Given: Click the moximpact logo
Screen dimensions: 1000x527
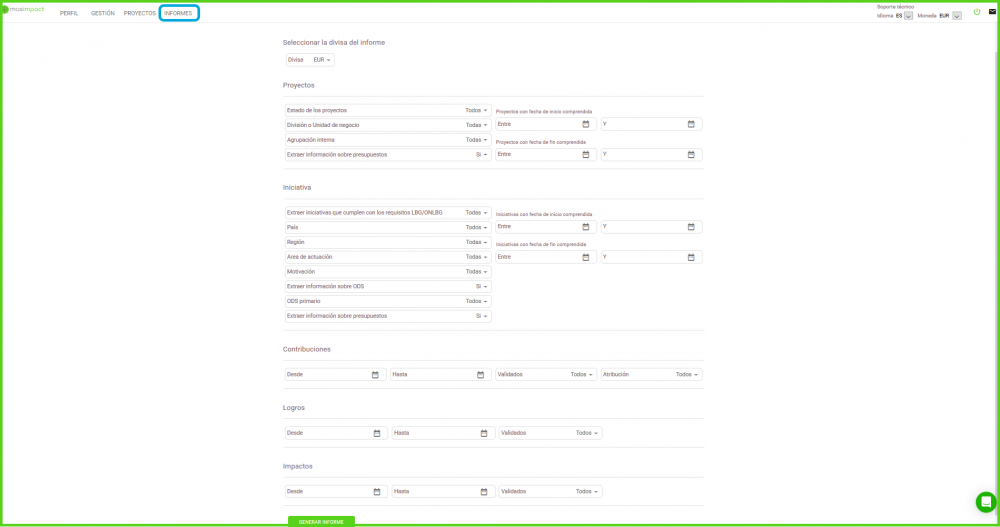Looking at the screenshot, I should (24, 9).
